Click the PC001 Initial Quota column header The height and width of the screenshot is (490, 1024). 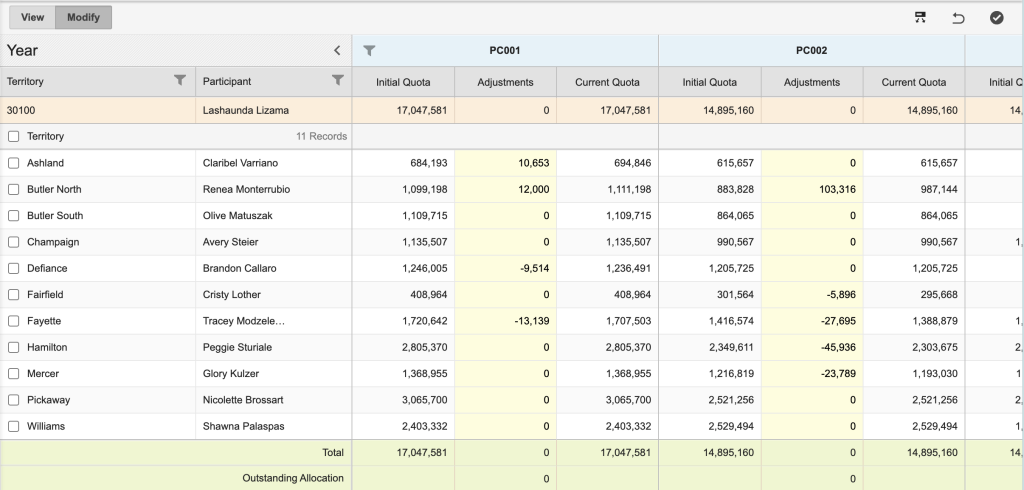[403, 82]
